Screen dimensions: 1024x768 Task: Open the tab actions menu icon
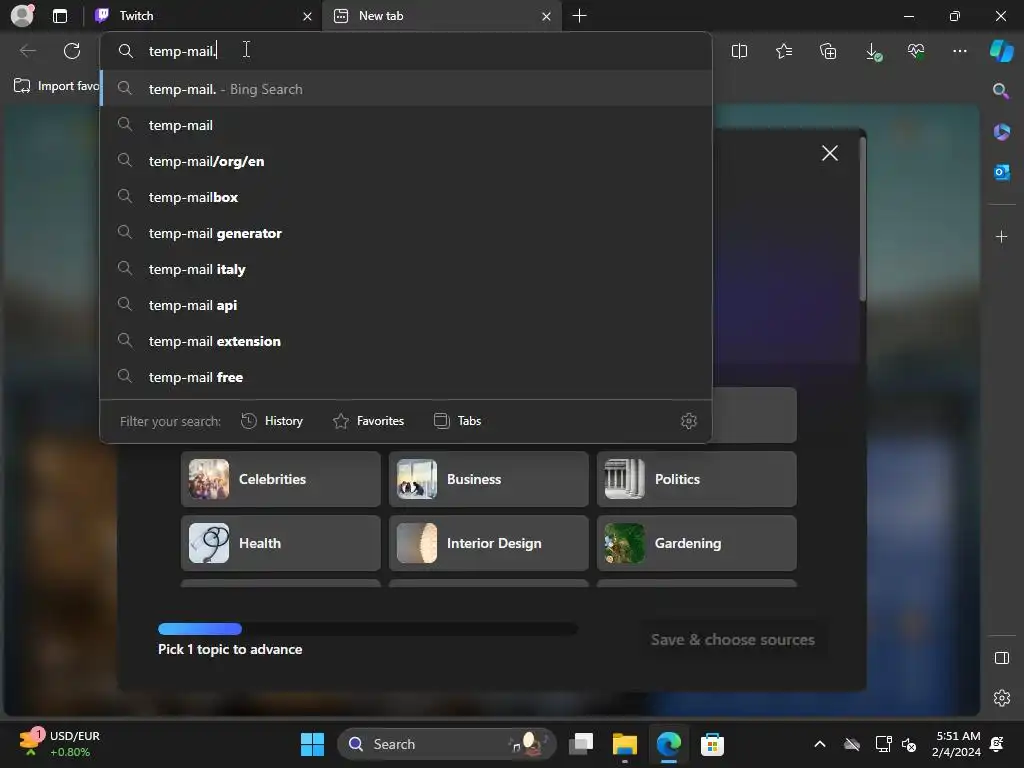point(59,16)
